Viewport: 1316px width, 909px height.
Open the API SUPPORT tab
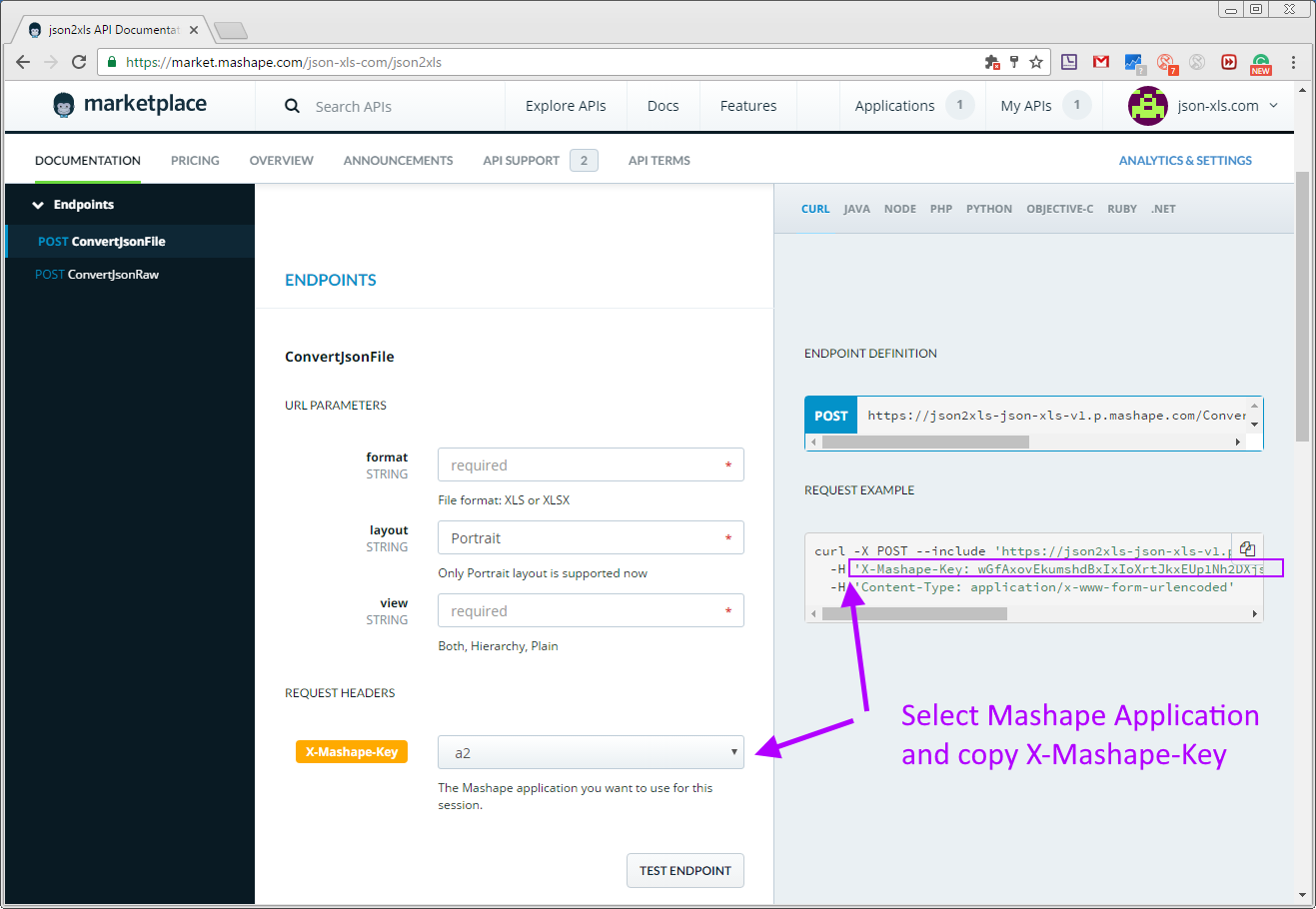tap(521, 161)
